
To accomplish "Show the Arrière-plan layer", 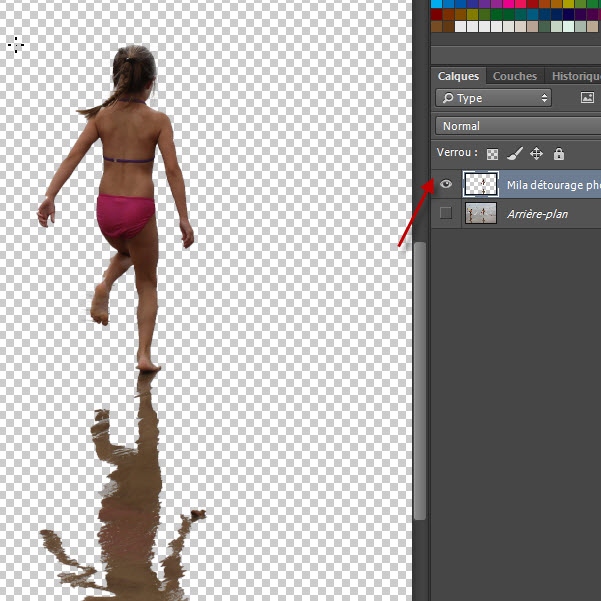I will tap(446, 213).
